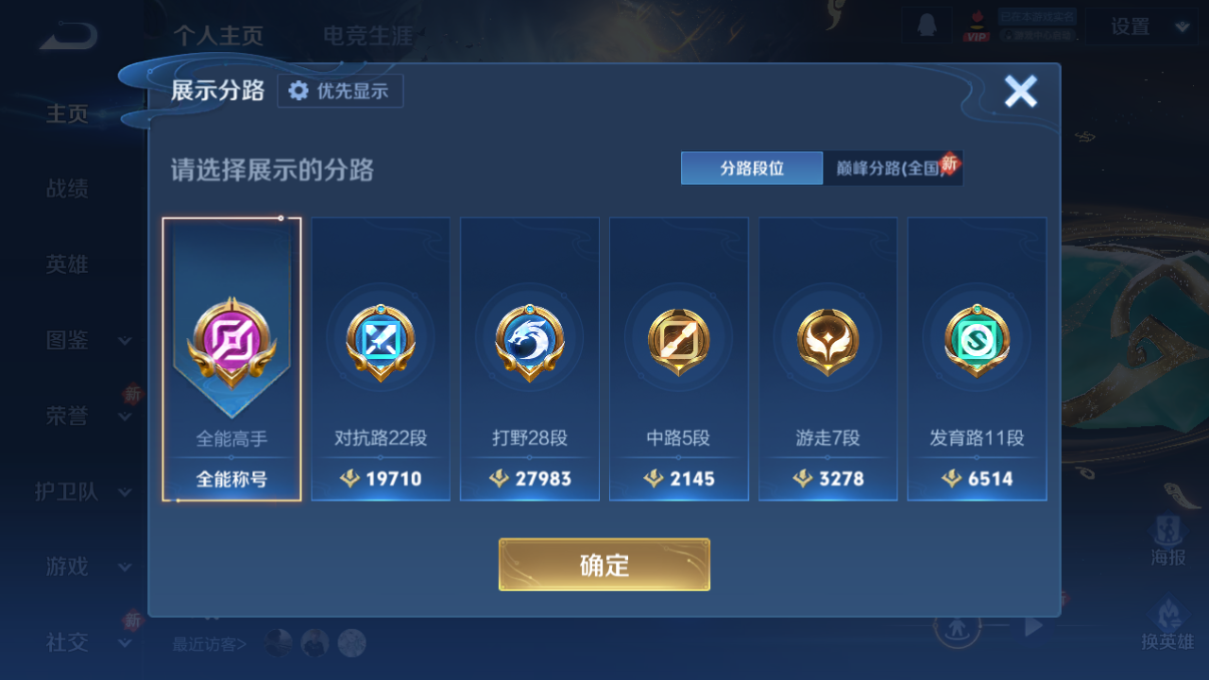Image resolution: width=1209 pixels, height=680 pixels.
Task: Switch to 巅峰分路(全国) toggle option
Action: tap(892, 168)
